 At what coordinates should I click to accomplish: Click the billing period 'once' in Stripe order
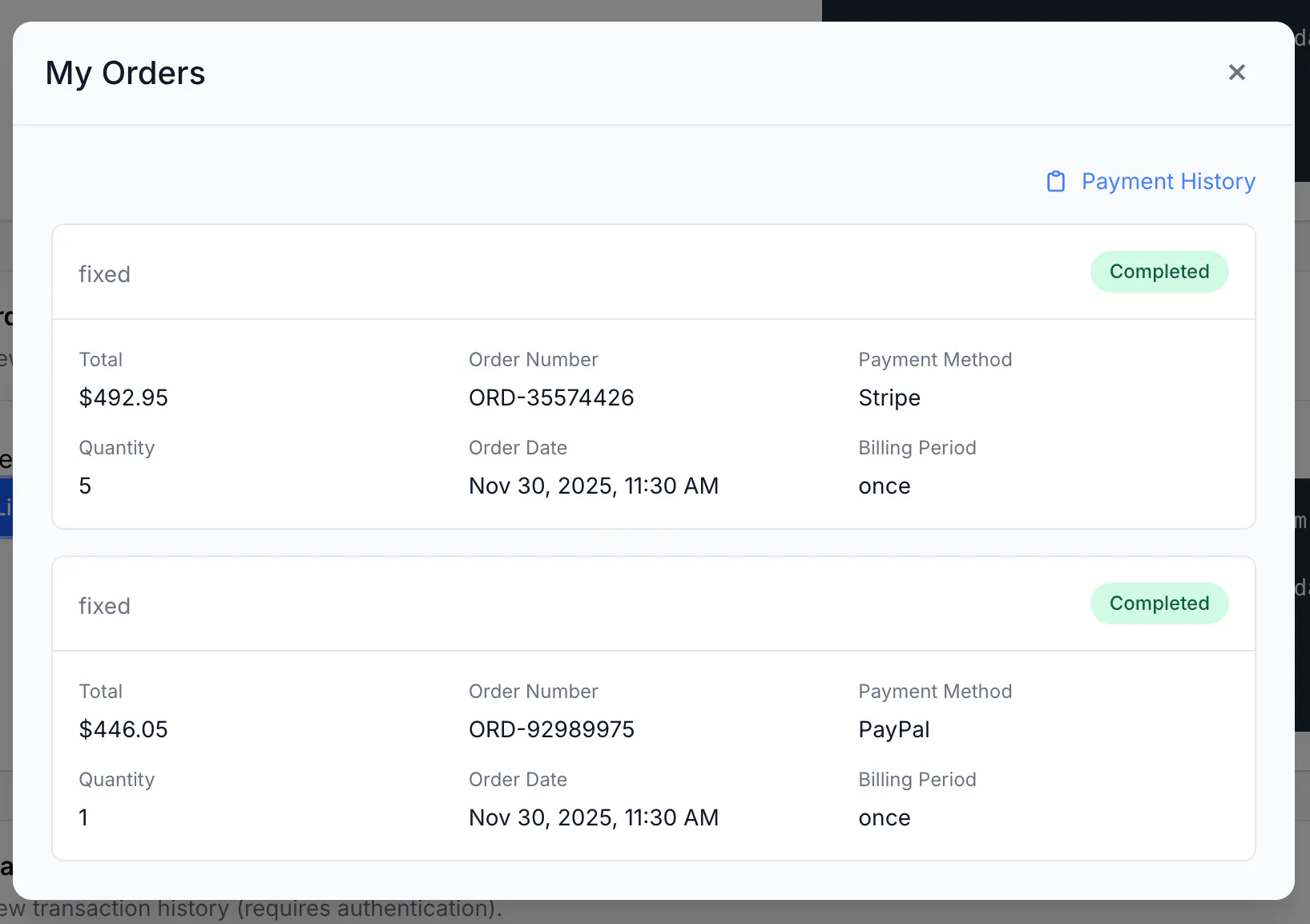(x=885, y=486)
